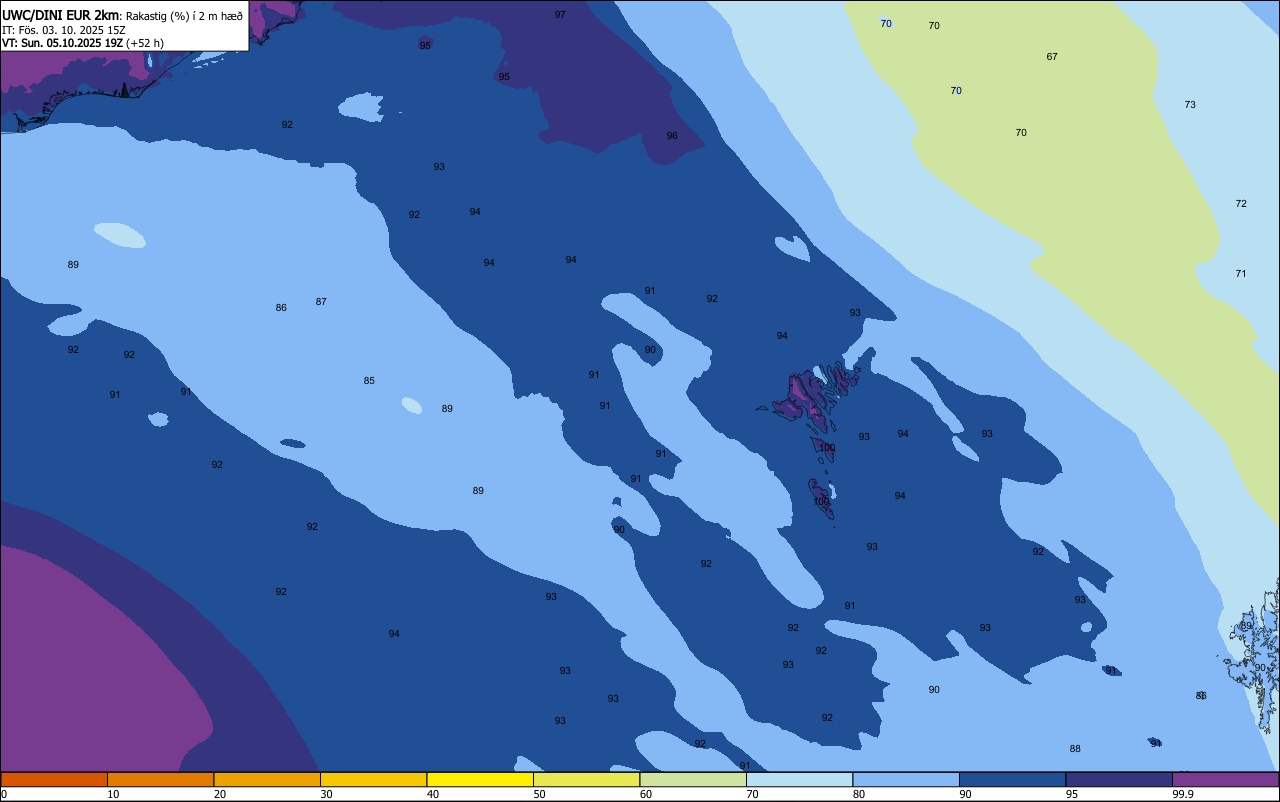
Task: Pick the pale green 60–70 legend swatch
Action: [x=693, y=779]
